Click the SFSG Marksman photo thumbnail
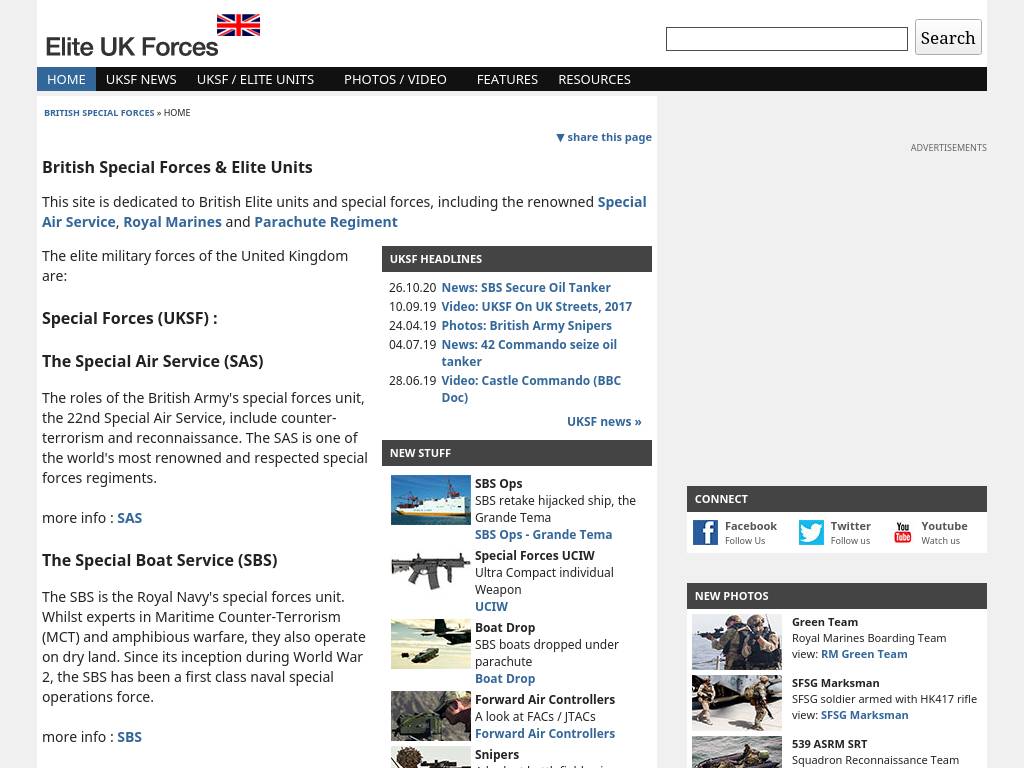The width and height of the screenshot is (1024, 768). (737, 703)
